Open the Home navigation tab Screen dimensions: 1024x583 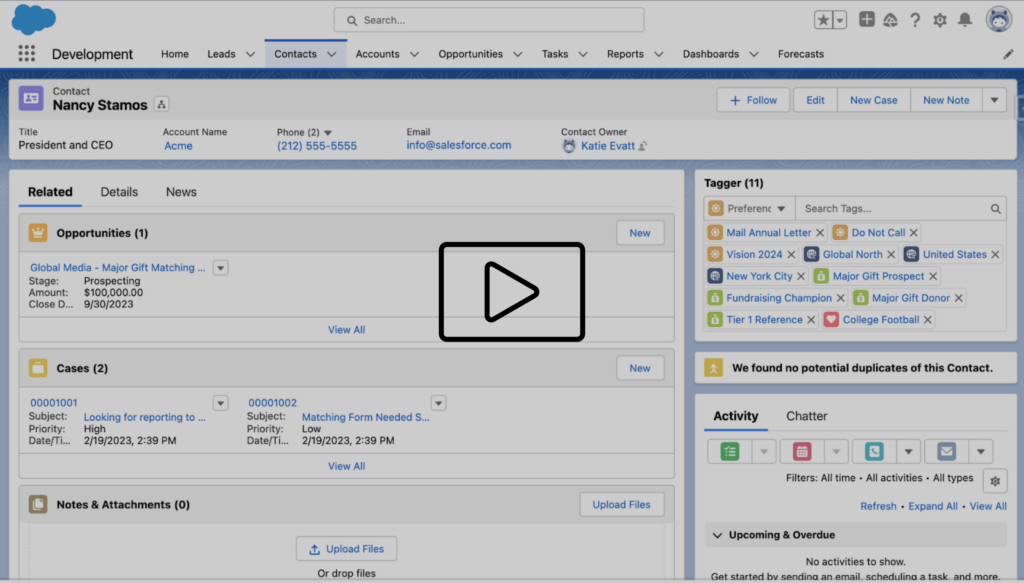point(174,54)
